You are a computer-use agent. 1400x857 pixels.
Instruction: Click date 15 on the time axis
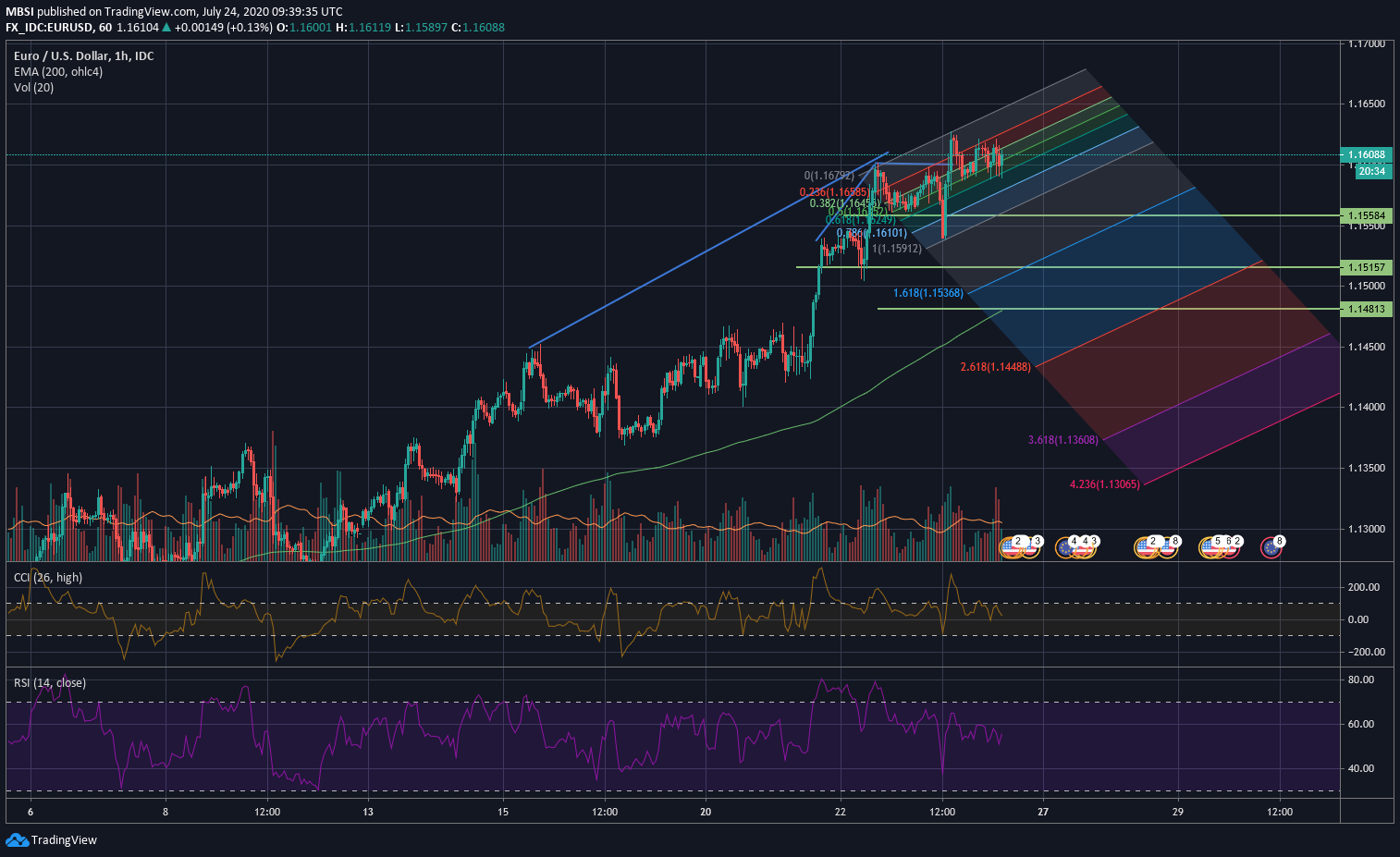pos(503,812)
